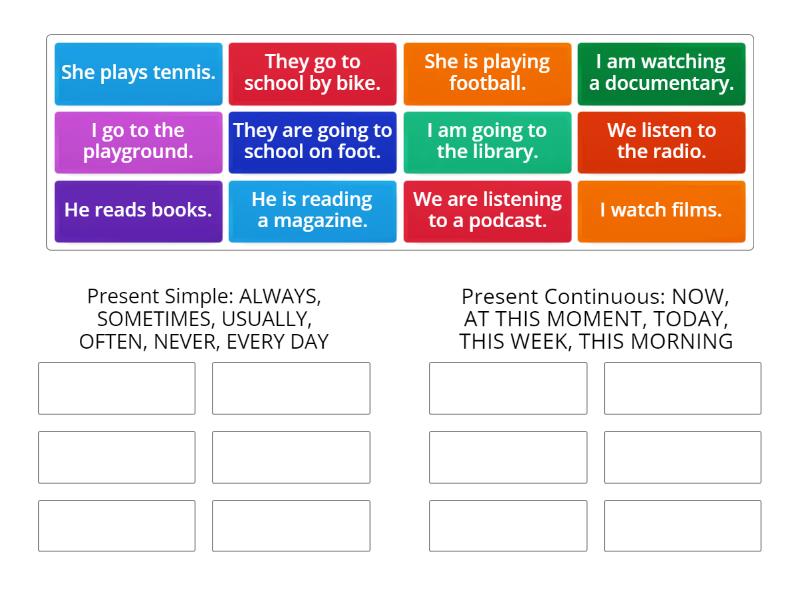Click the first empty box under Present Continuous
Viewport: 800px width, 600px height.
coord(508,388)
